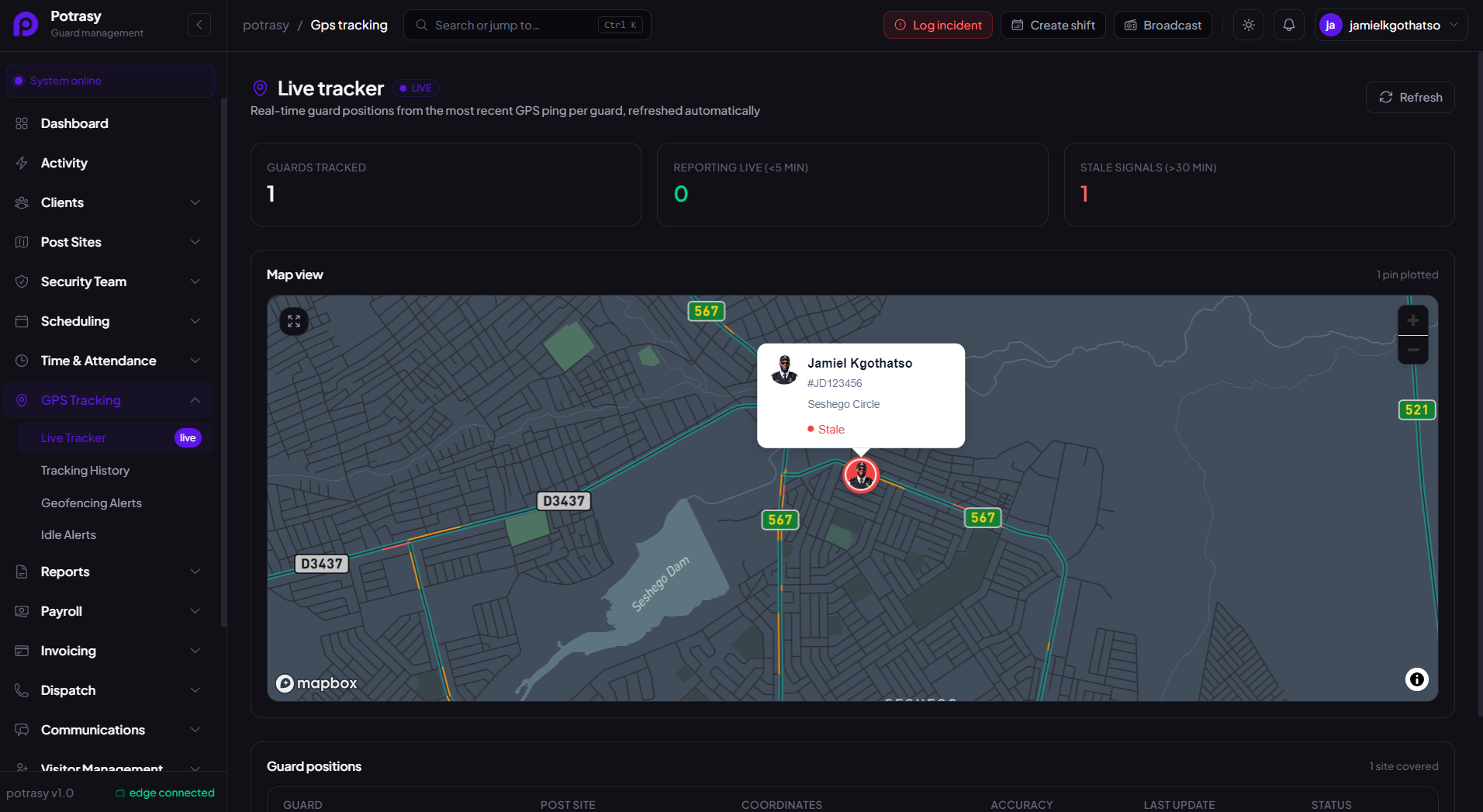The width and height of the screenshot is (1483, 812).
Task: Focus the Search or jump to field
Action: pos(527,25)
